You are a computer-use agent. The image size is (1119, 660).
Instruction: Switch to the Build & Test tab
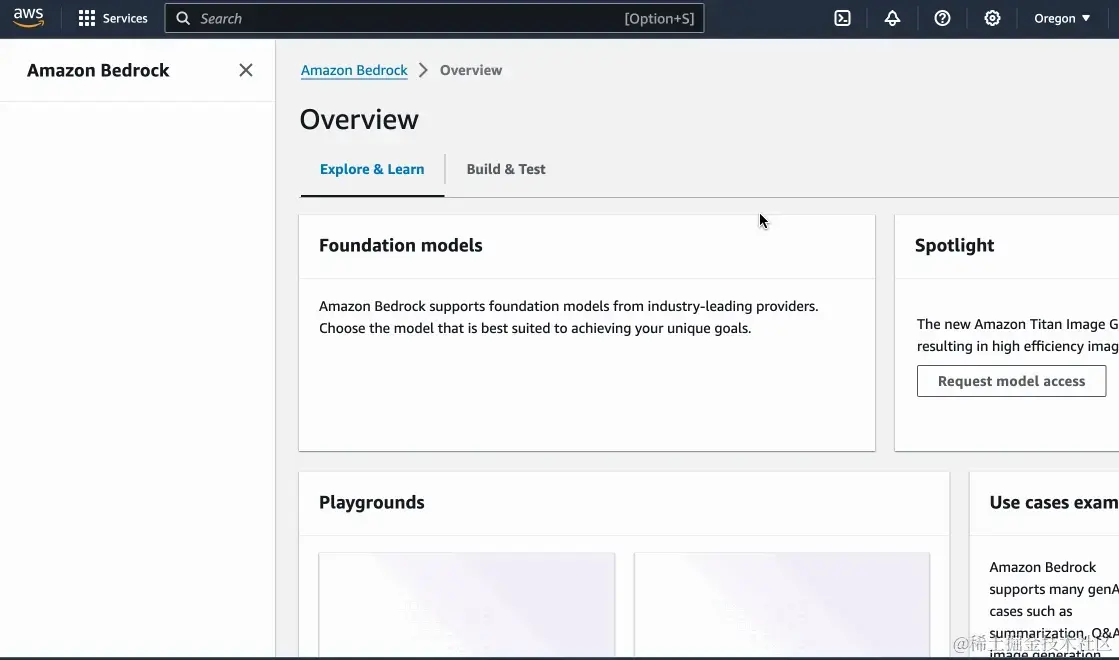[506, 169]
